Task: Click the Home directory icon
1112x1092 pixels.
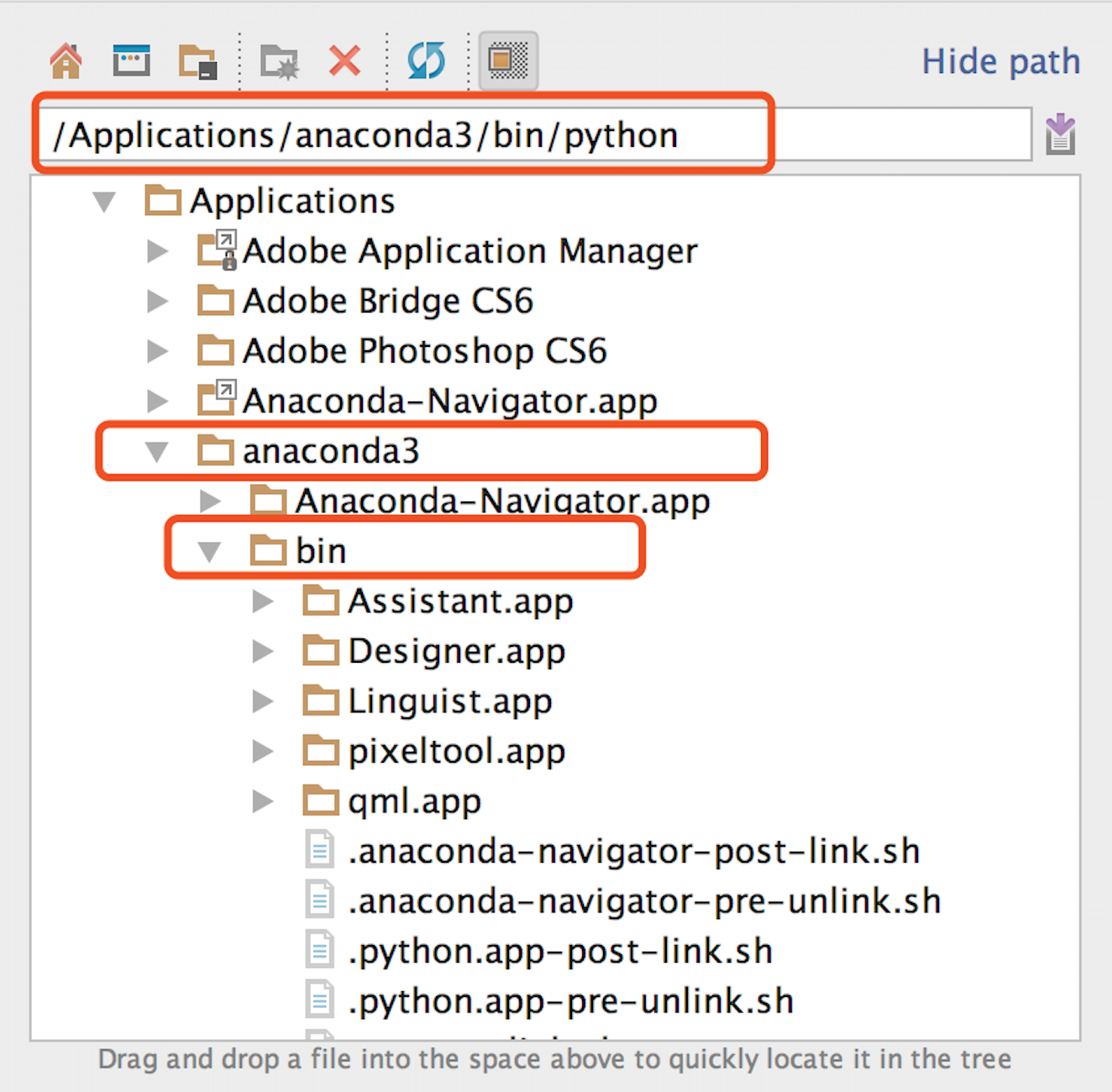Action: pyautogui.click(x=65, y=60)
